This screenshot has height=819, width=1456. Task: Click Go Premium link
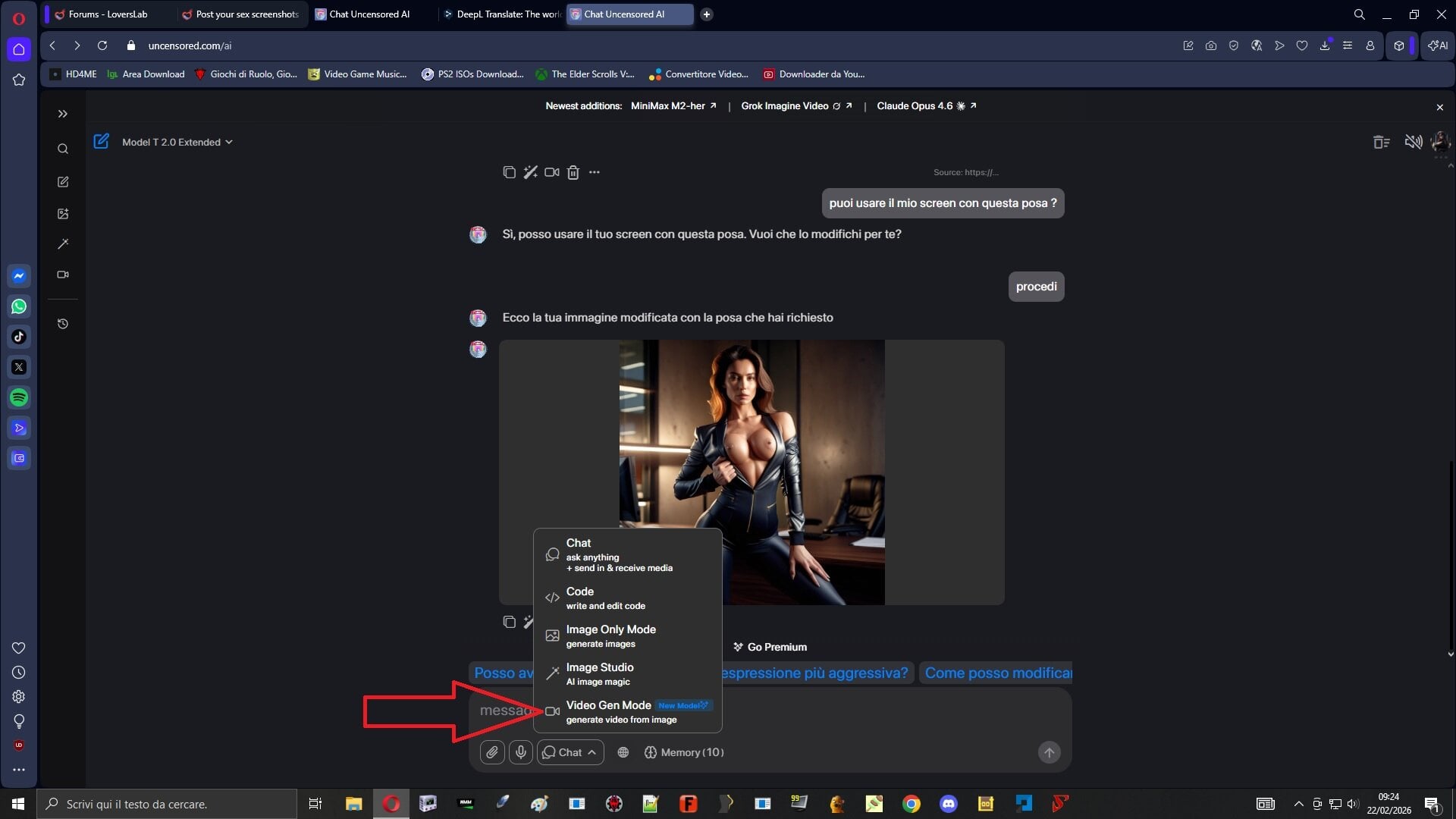pyautogui.click(x=770, y=647)
